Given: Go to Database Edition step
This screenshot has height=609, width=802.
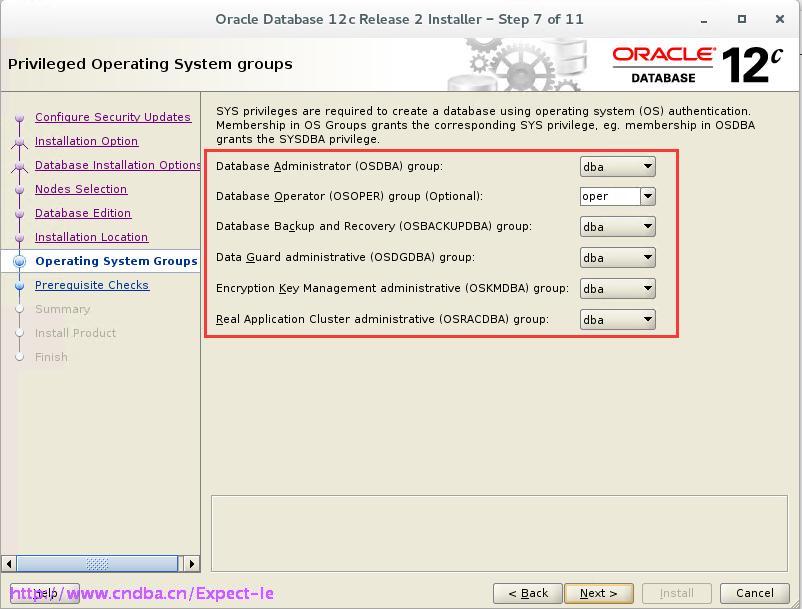Looking at the screenshot, I should tap(83, 213).
